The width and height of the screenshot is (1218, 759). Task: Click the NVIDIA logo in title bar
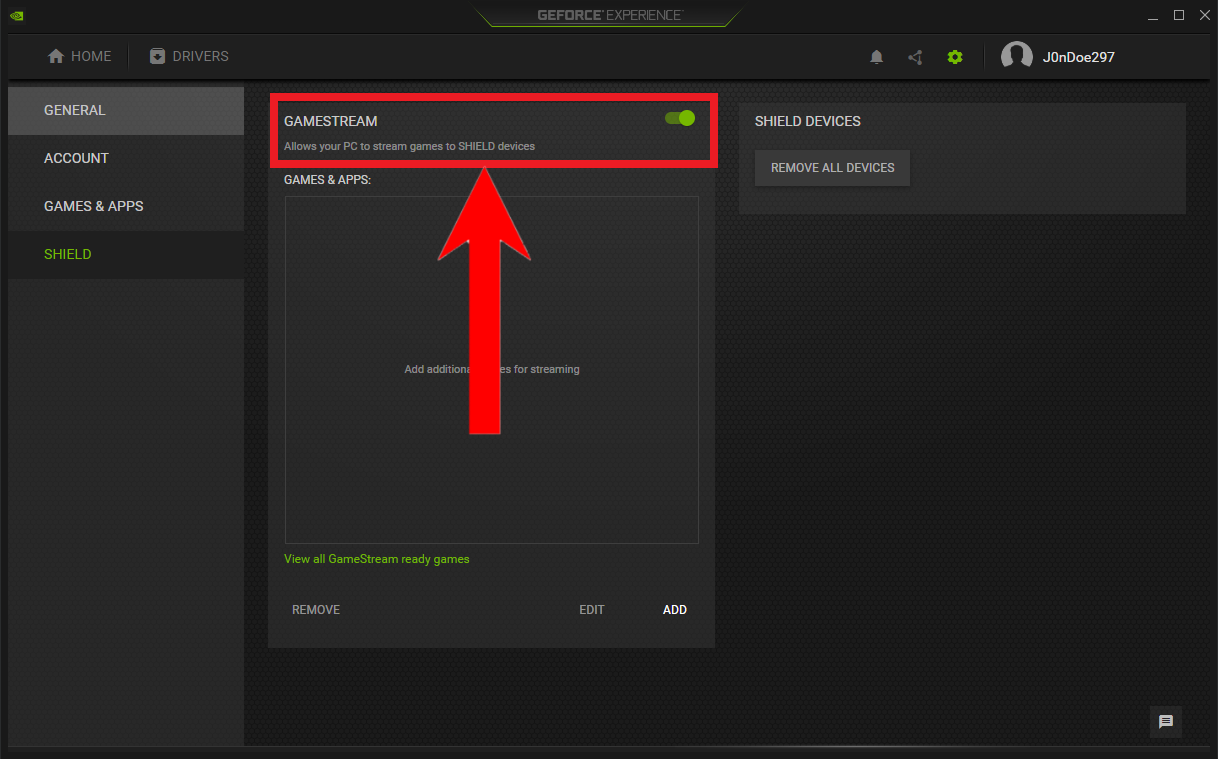18,15
